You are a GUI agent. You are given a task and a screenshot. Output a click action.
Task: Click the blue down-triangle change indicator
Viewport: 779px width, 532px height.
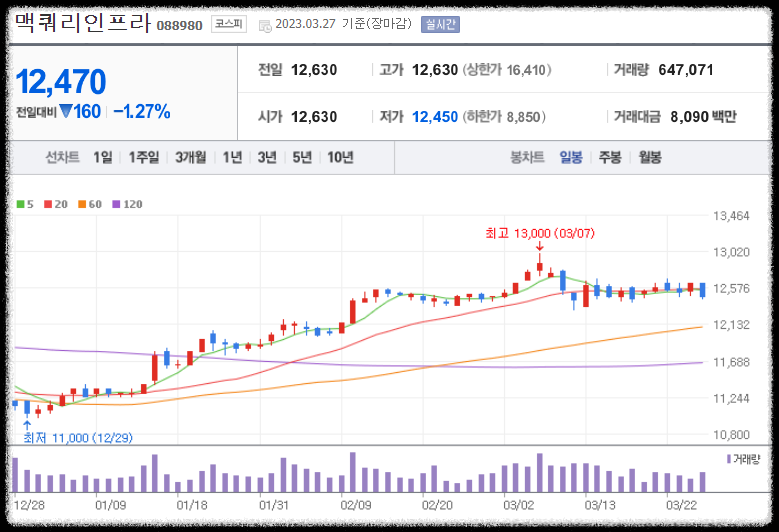coord(66,111)
